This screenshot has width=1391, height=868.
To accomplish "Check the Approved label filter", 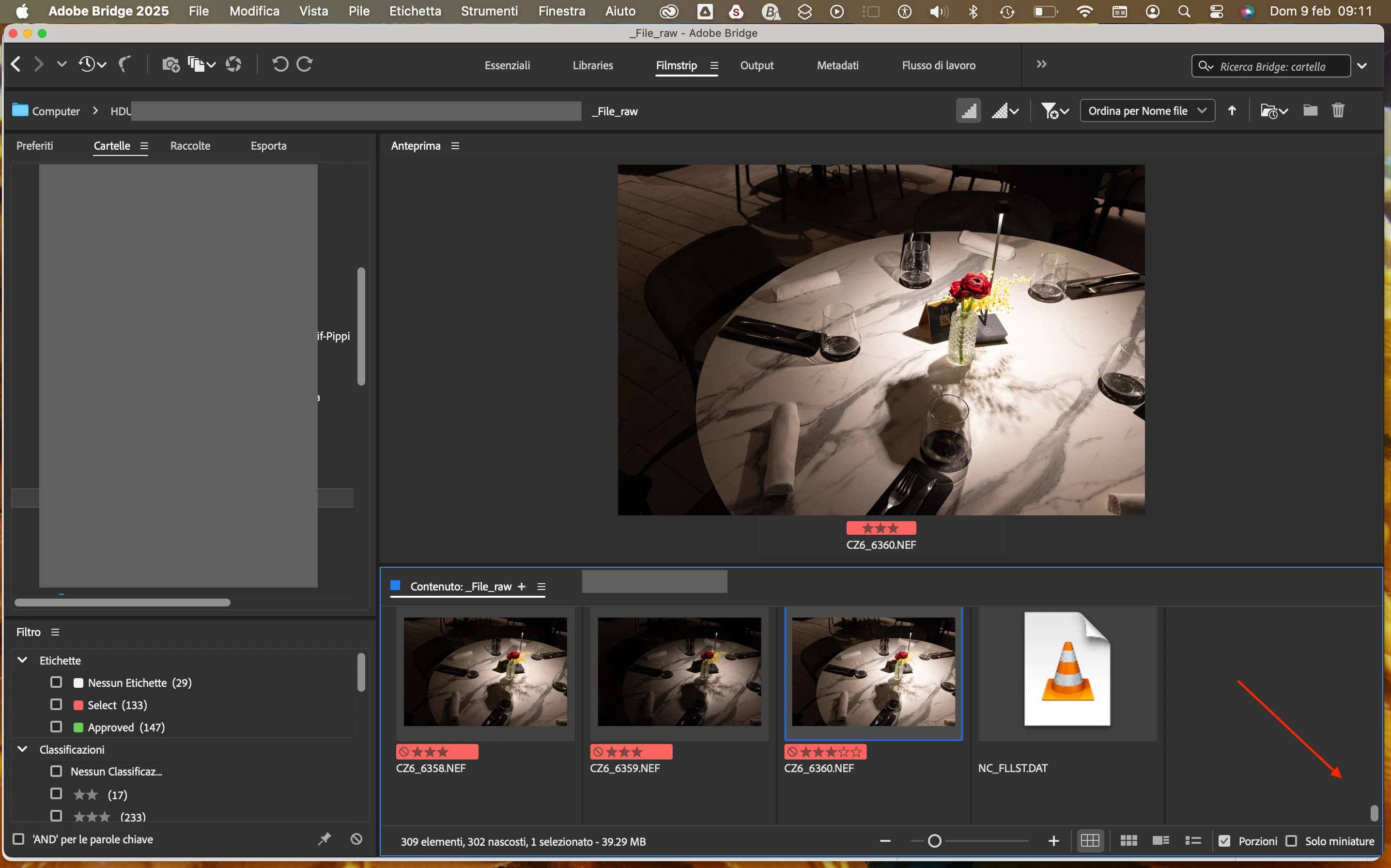I will pos(56,727).
